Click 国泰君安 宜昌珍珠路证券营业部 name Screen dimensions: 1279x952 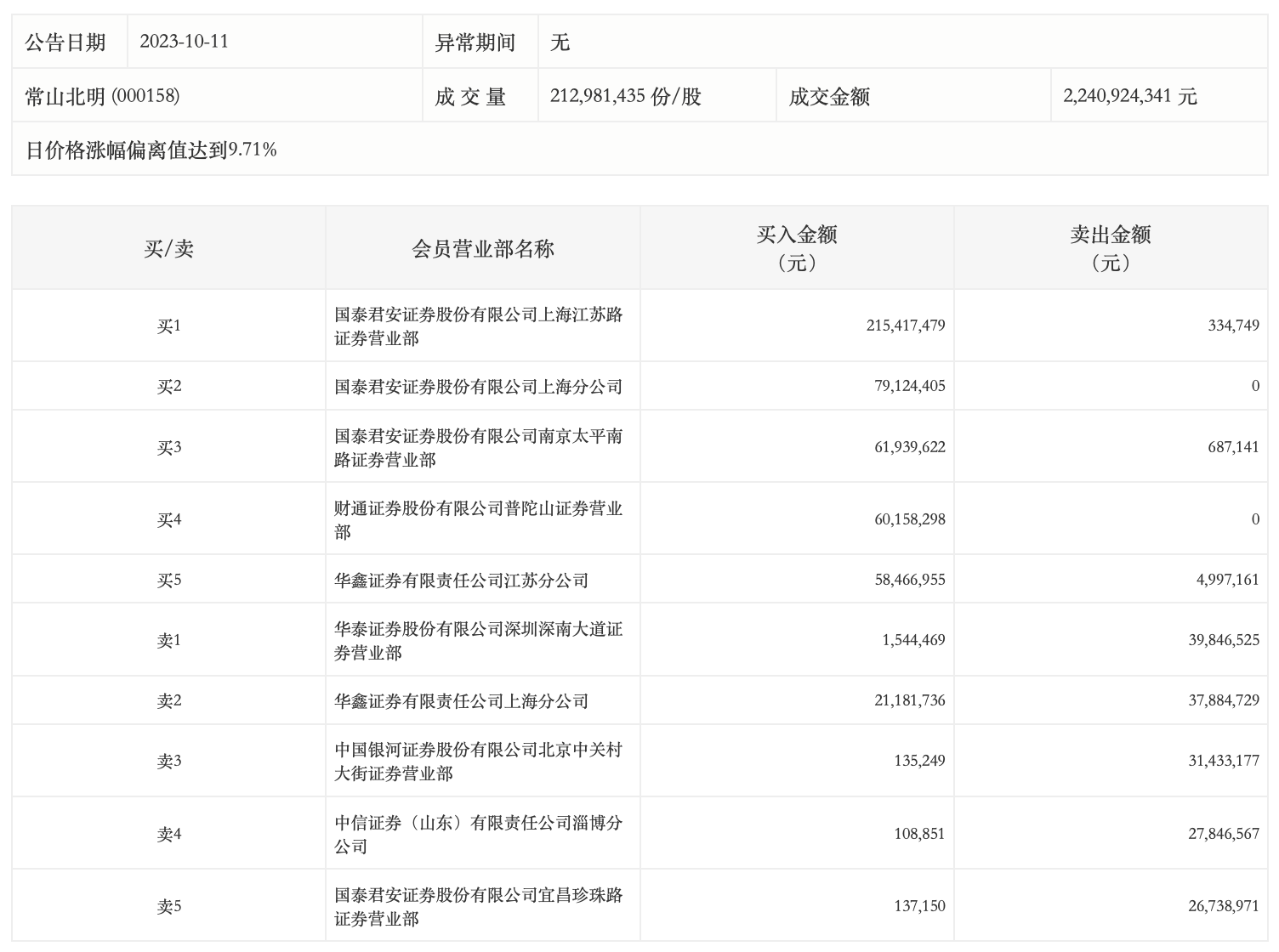coord(479,907)
